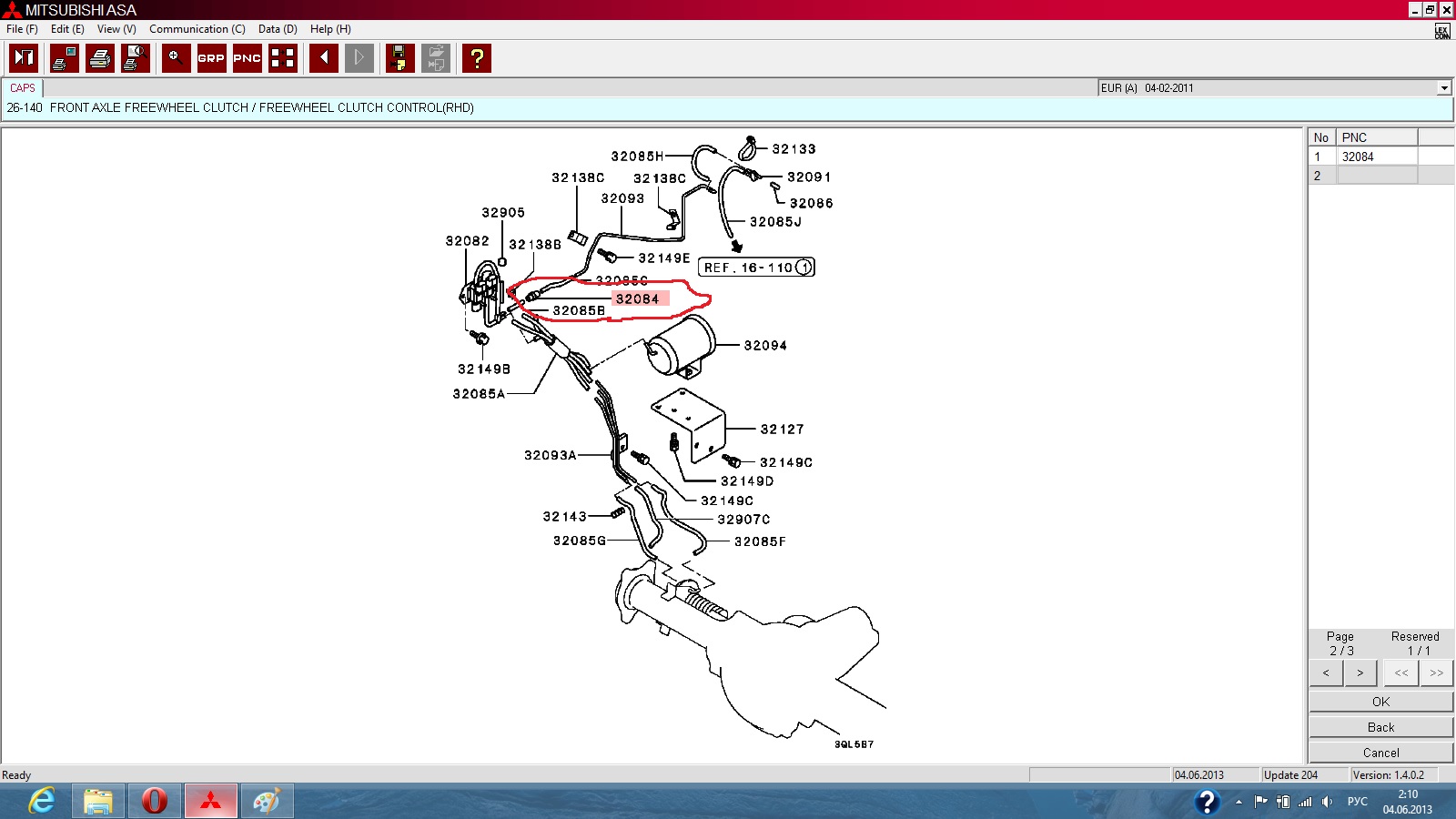Click the No column header
The width and height of the screenshot is (1456, 819).
1322,137
